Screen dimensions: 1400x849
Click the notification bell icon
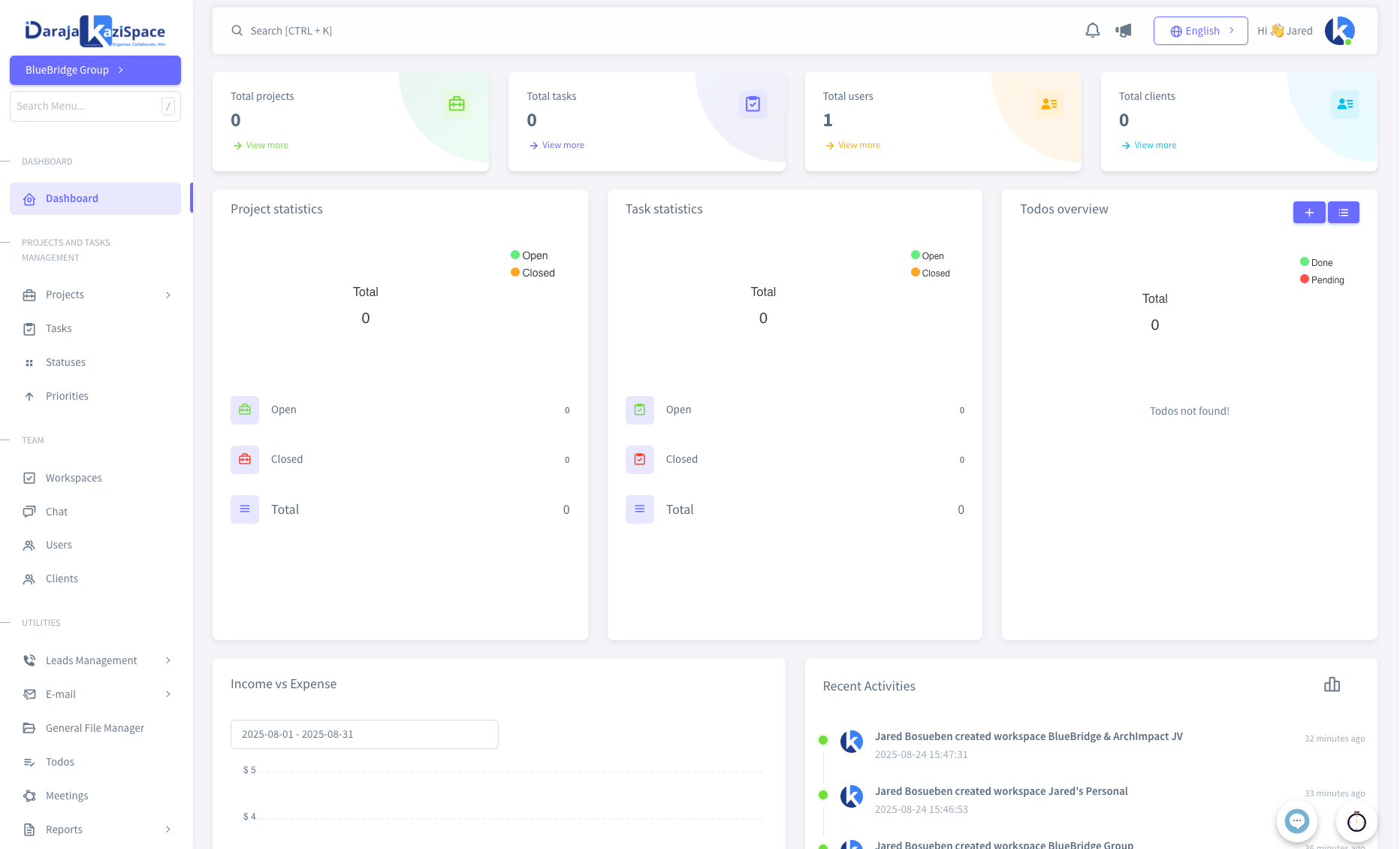point(1092,31)
